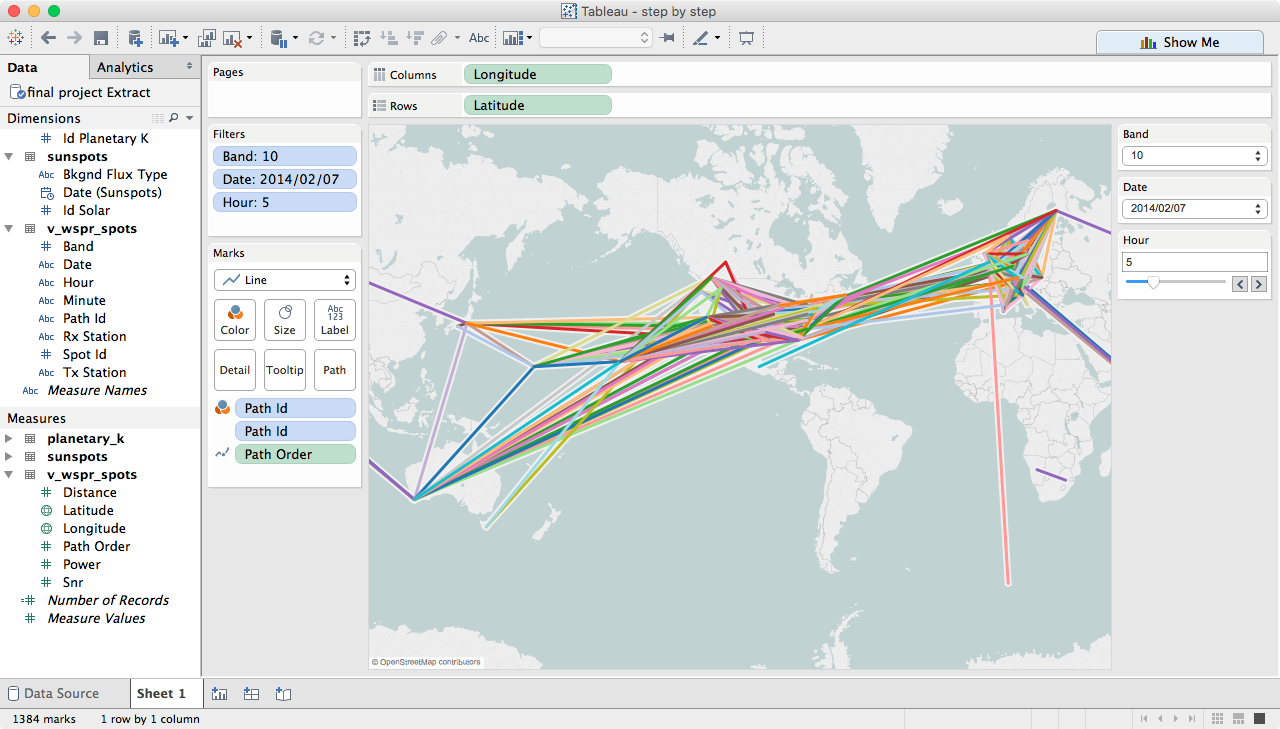Click the Fix Axes pin icon
1280x729 pixels.
667,38
